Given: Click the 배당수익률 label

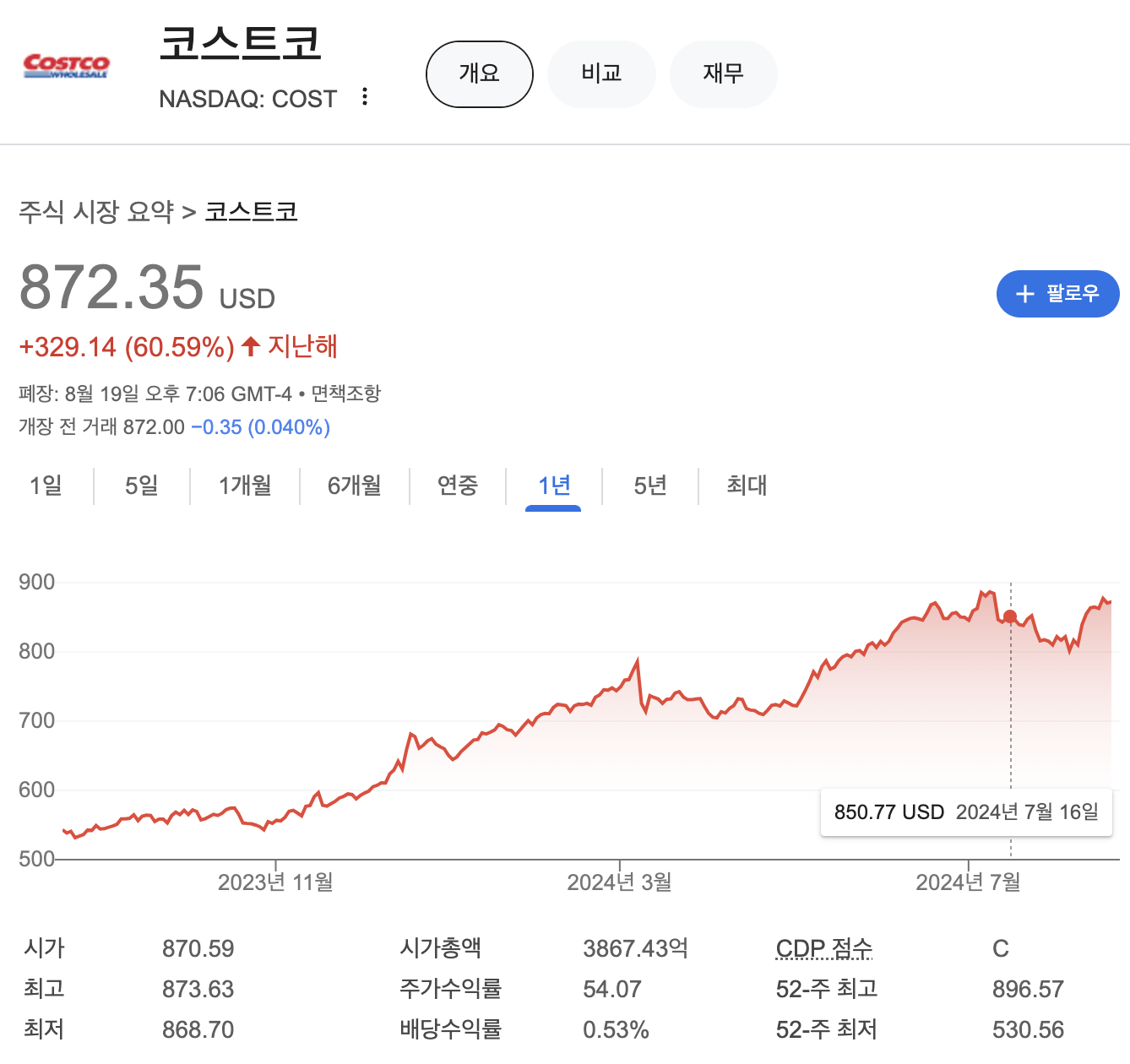Looking at the screenshot, I should click(x=450, y=1029).
